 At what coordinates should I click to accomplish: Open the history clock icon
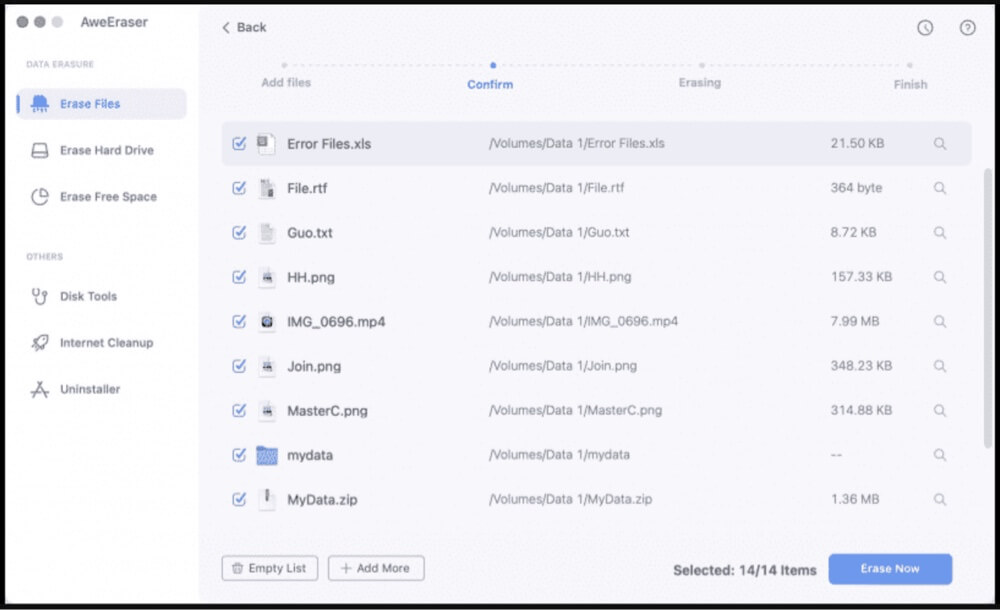(923, 28)
